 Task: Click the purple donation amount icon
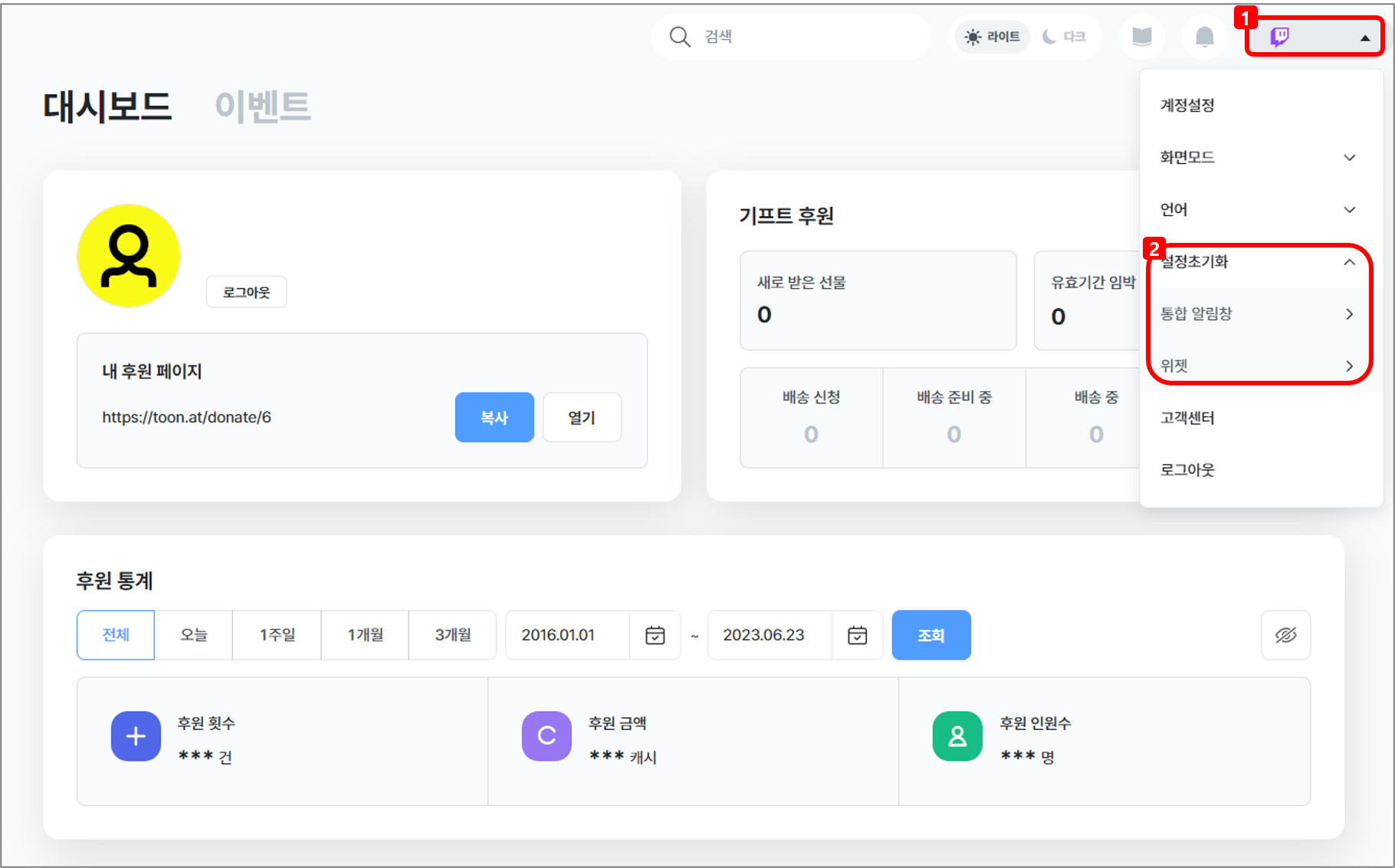click(547, 736)
